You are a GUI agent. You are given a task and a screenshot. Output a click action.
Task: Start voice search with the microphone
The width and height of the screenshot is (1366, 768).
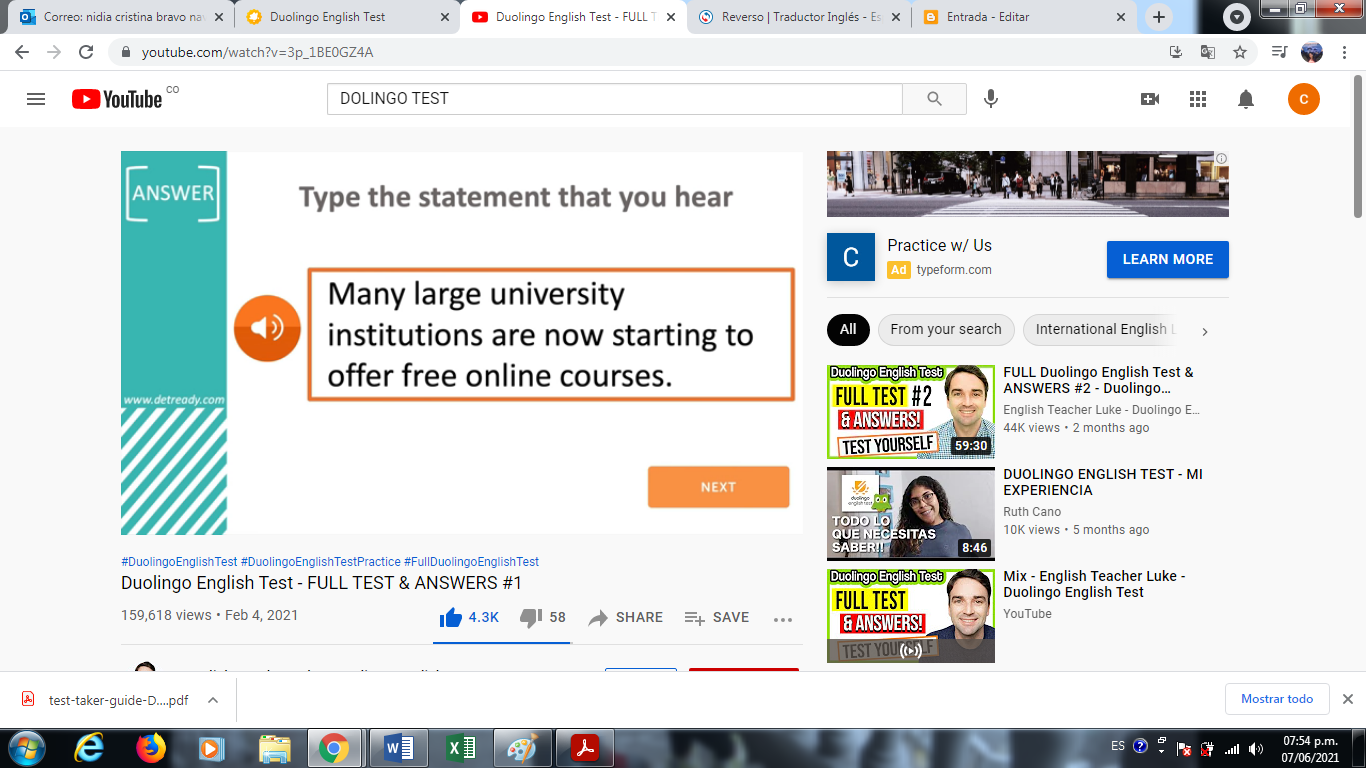coord(991,99)
